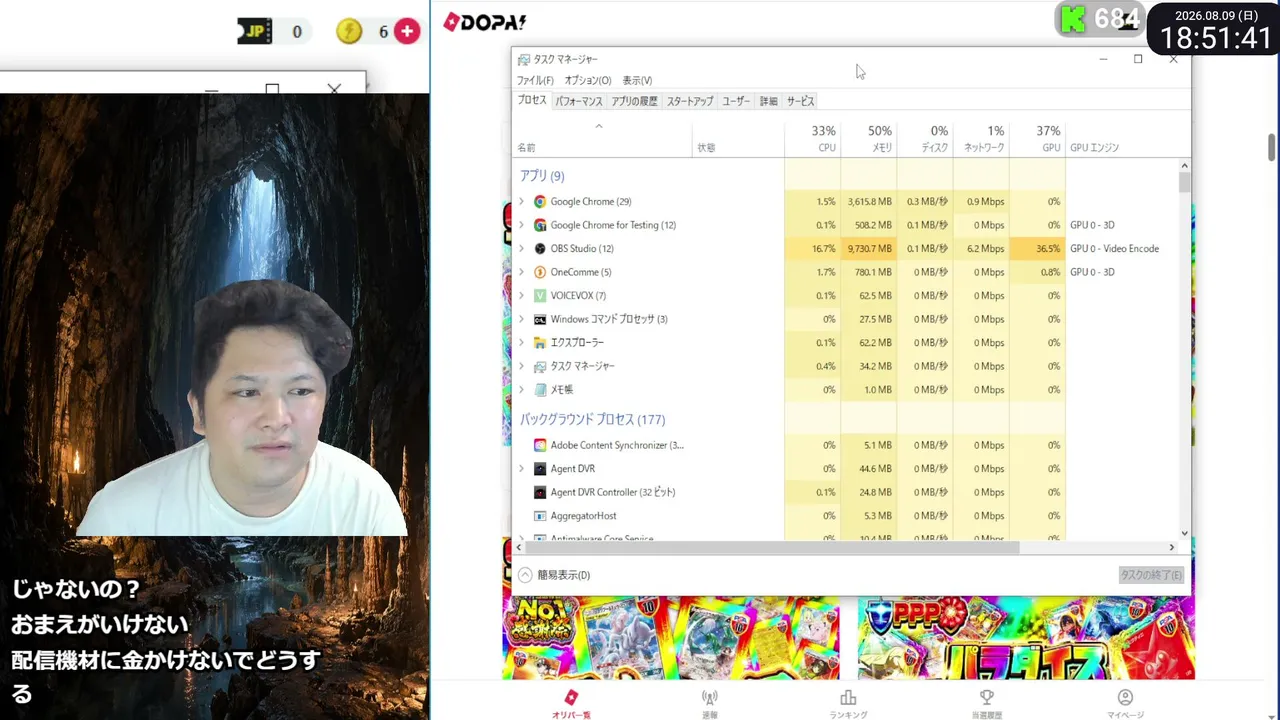Sort processes by the メモリ column header

869,139
